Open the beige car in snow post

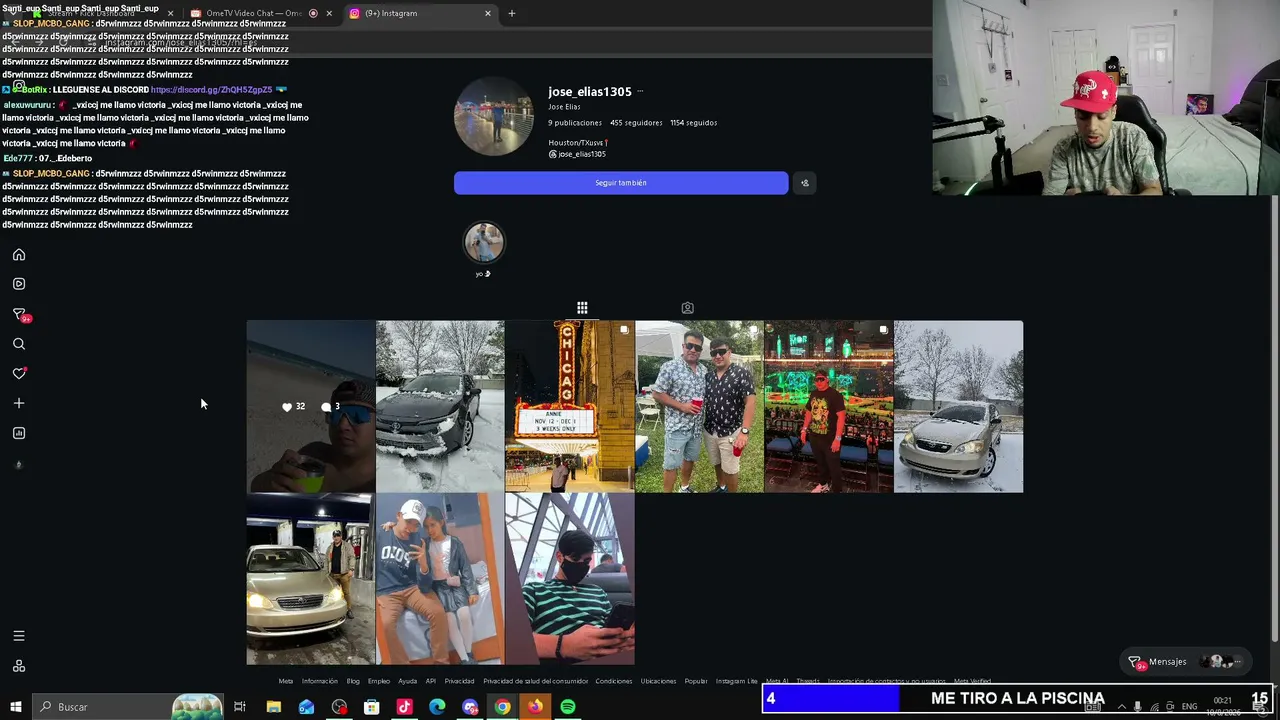coord(958,406)
